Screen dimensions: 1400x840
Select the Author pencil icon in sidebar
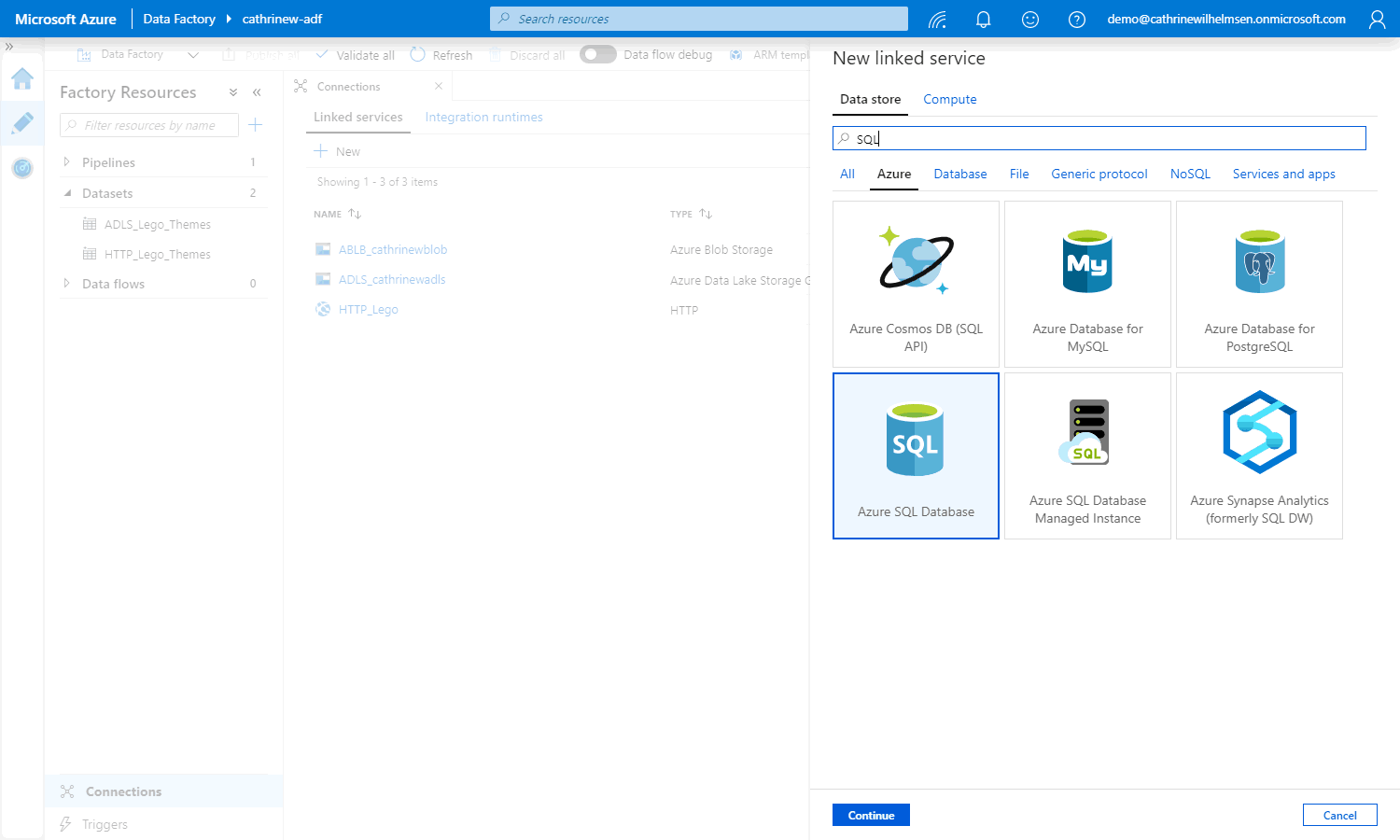tap(22, 123)
